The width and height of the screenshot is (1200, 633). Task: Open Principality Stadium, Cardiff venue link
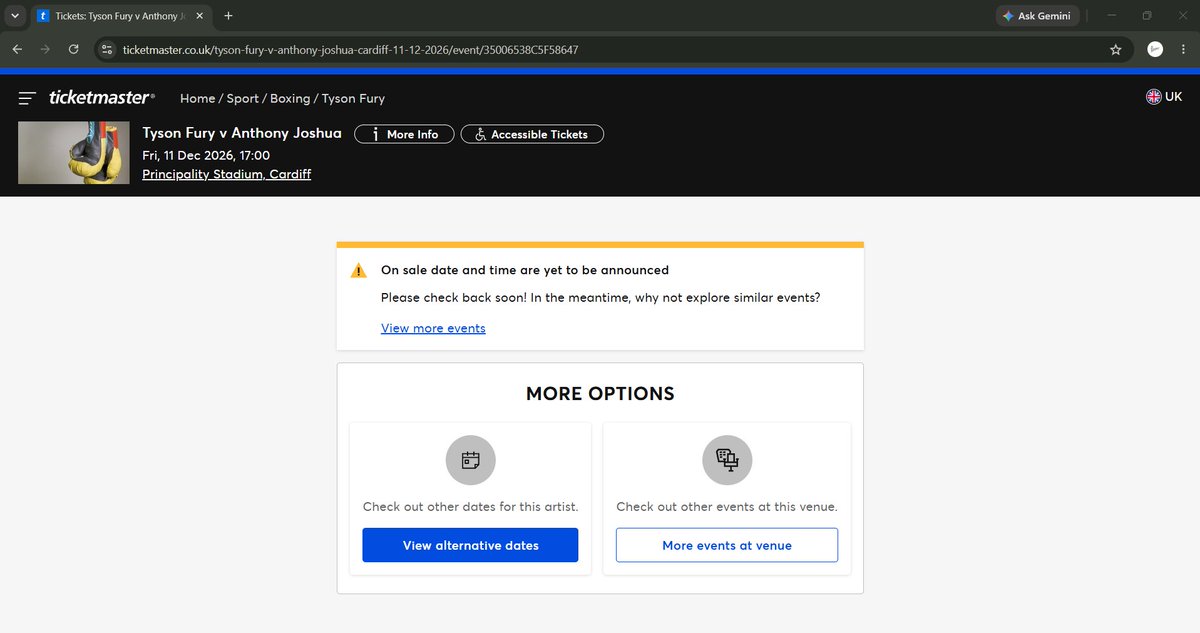227,174
